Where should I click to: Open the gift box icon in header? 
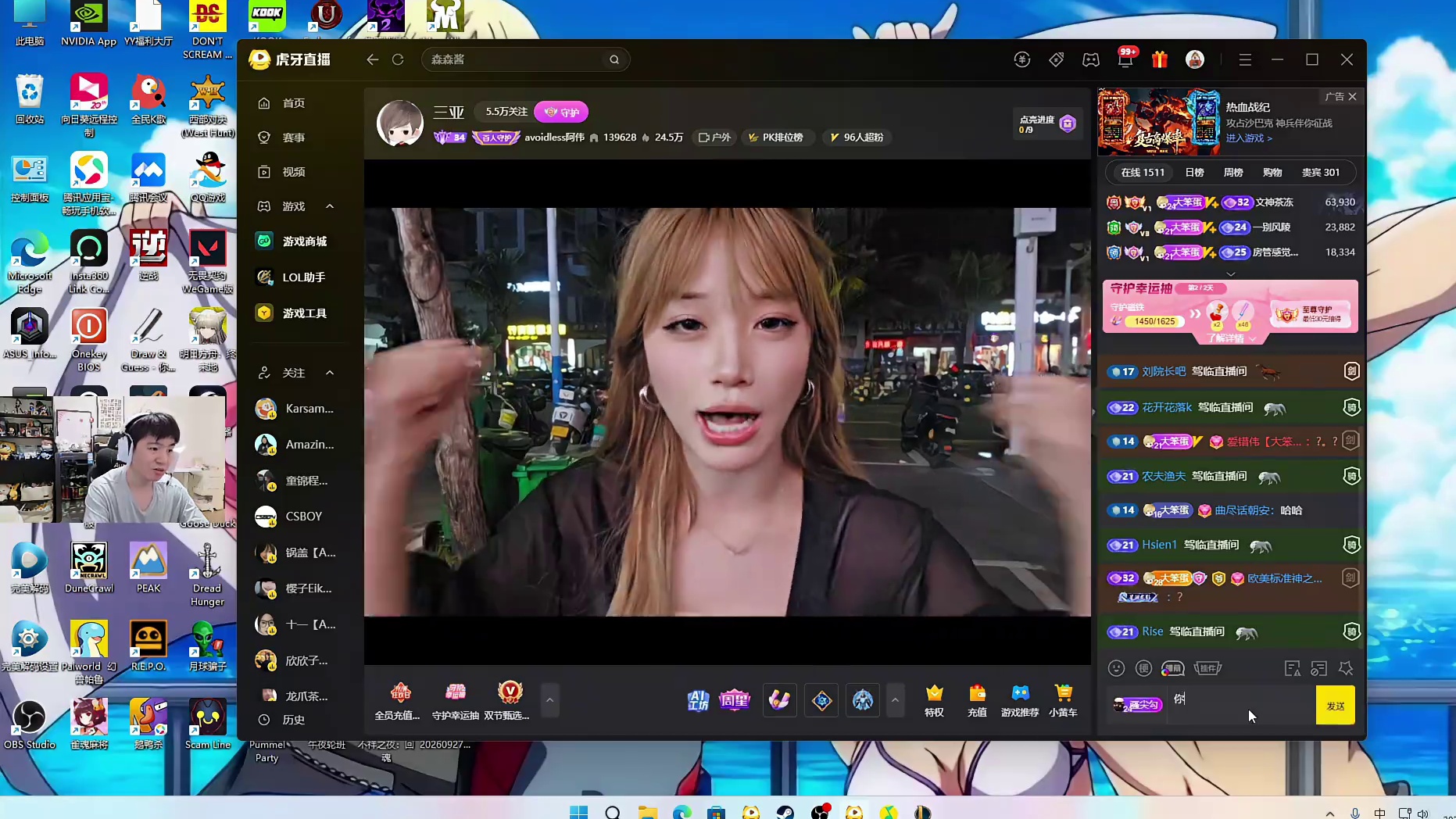coord(1160,59)
